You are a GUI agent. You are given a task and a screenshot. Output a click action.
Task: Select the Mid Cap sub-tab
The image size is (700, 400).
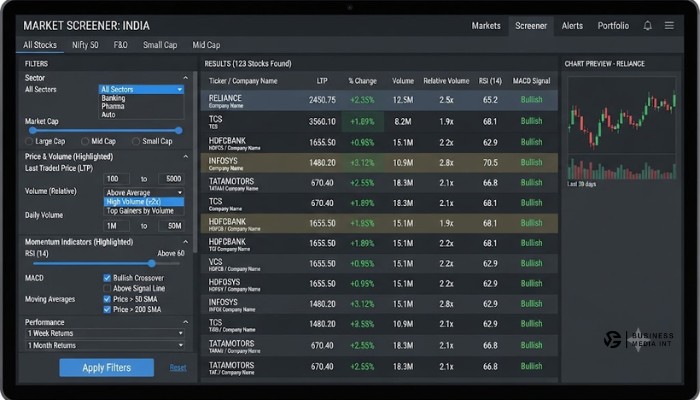[x=206, y=45]
